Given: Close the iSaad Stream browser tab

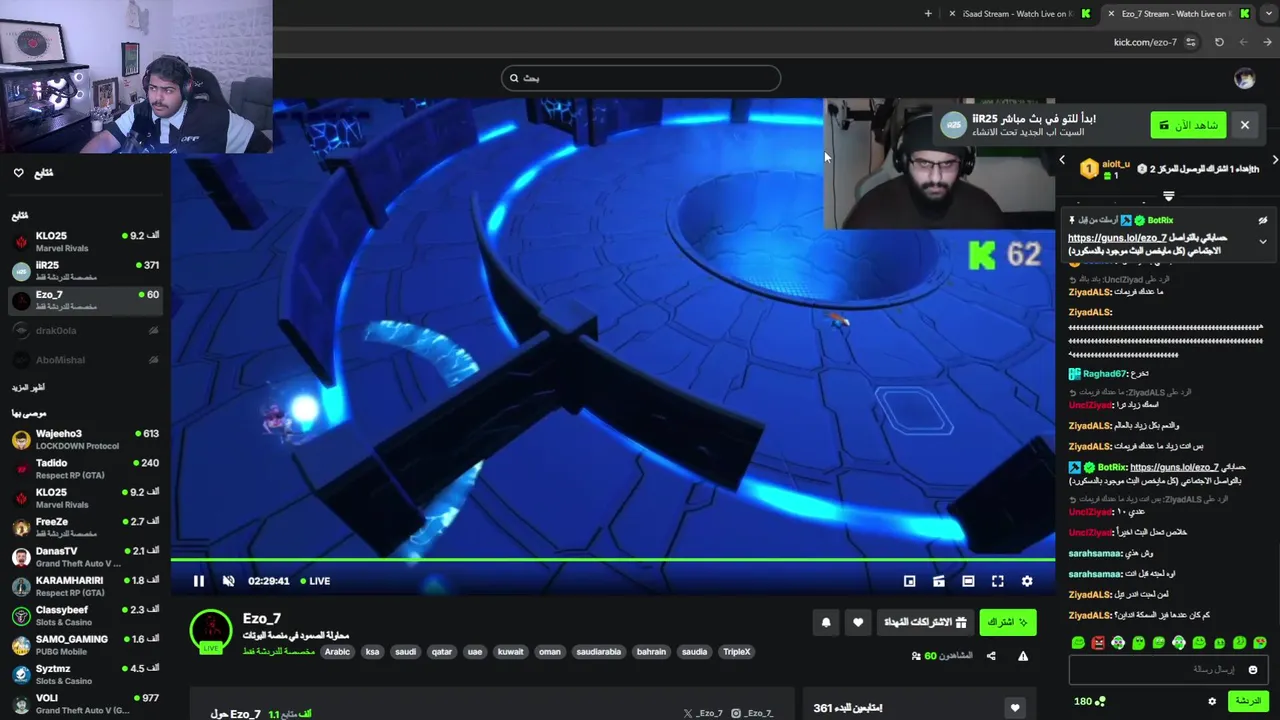Looking at the screenshot, I should [x=951, y=14].
